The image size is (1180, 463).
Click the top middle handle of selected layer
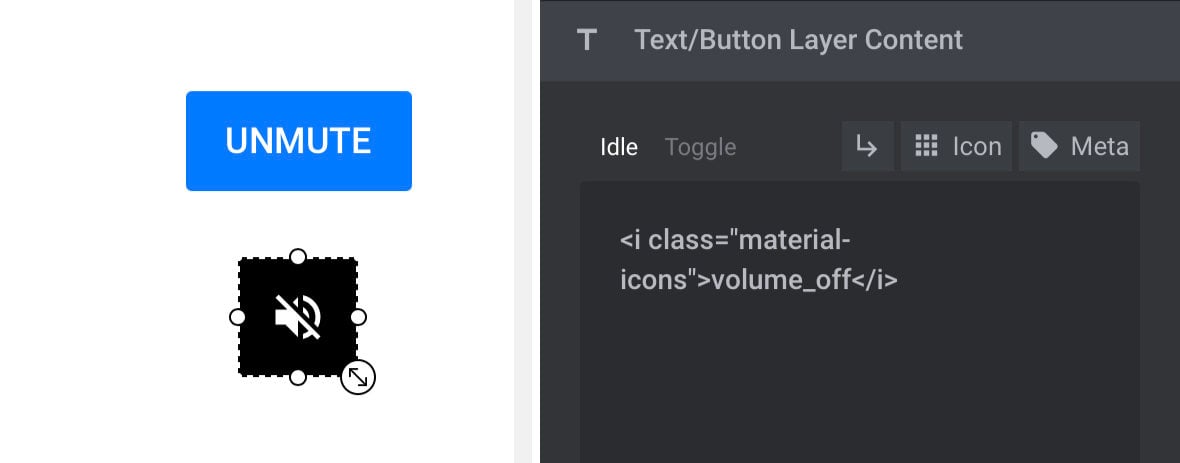298,257
